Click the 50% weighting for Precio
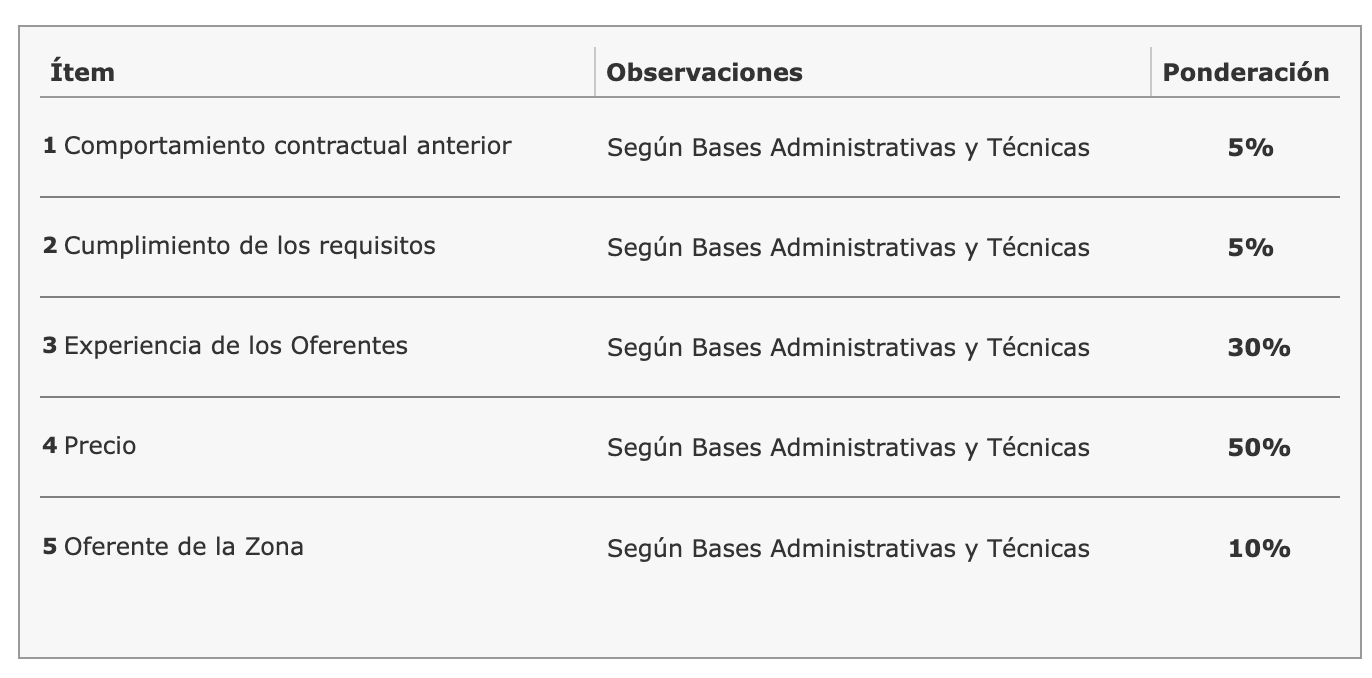1372x678 pixels. tap(1258, 448)
